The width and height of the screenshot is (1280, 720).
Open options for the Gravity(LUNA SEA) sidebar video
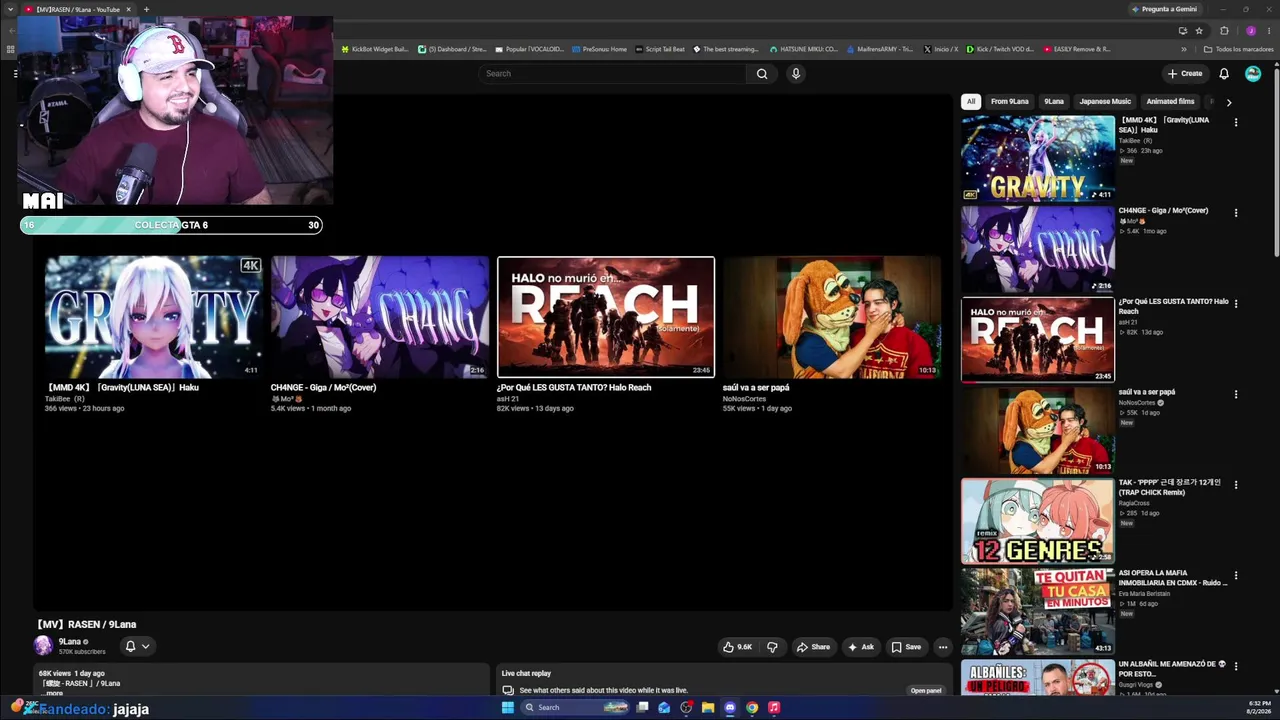[x=1236, y=122]
